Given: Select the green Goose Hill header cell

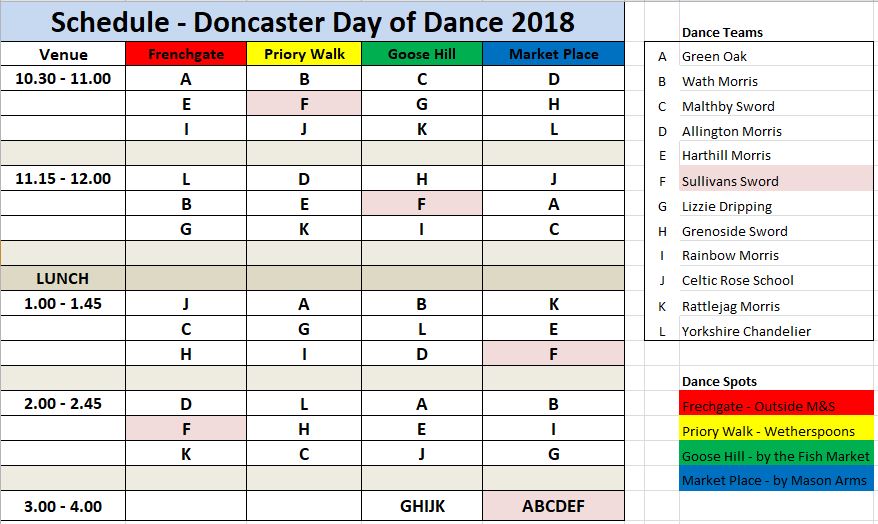Looking at the screenshot, I should 422,54.
